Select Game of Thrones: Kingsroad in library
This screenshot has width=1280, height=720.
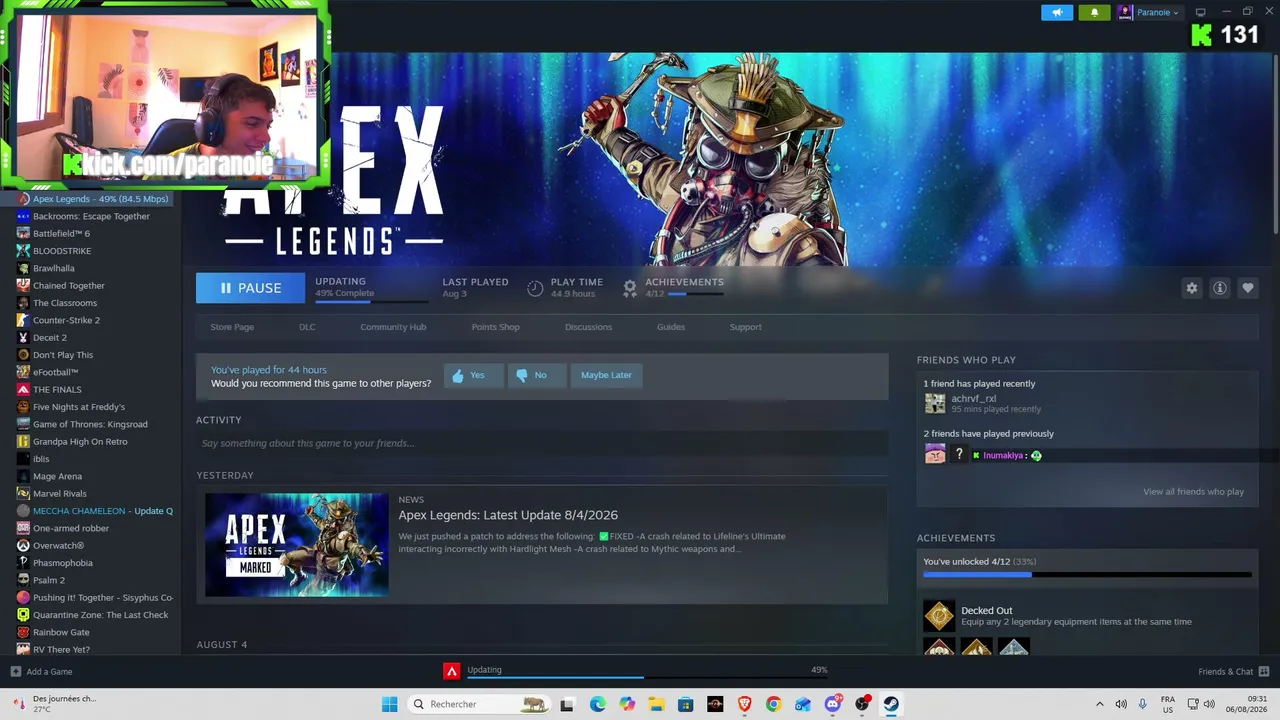pos(91,424)
